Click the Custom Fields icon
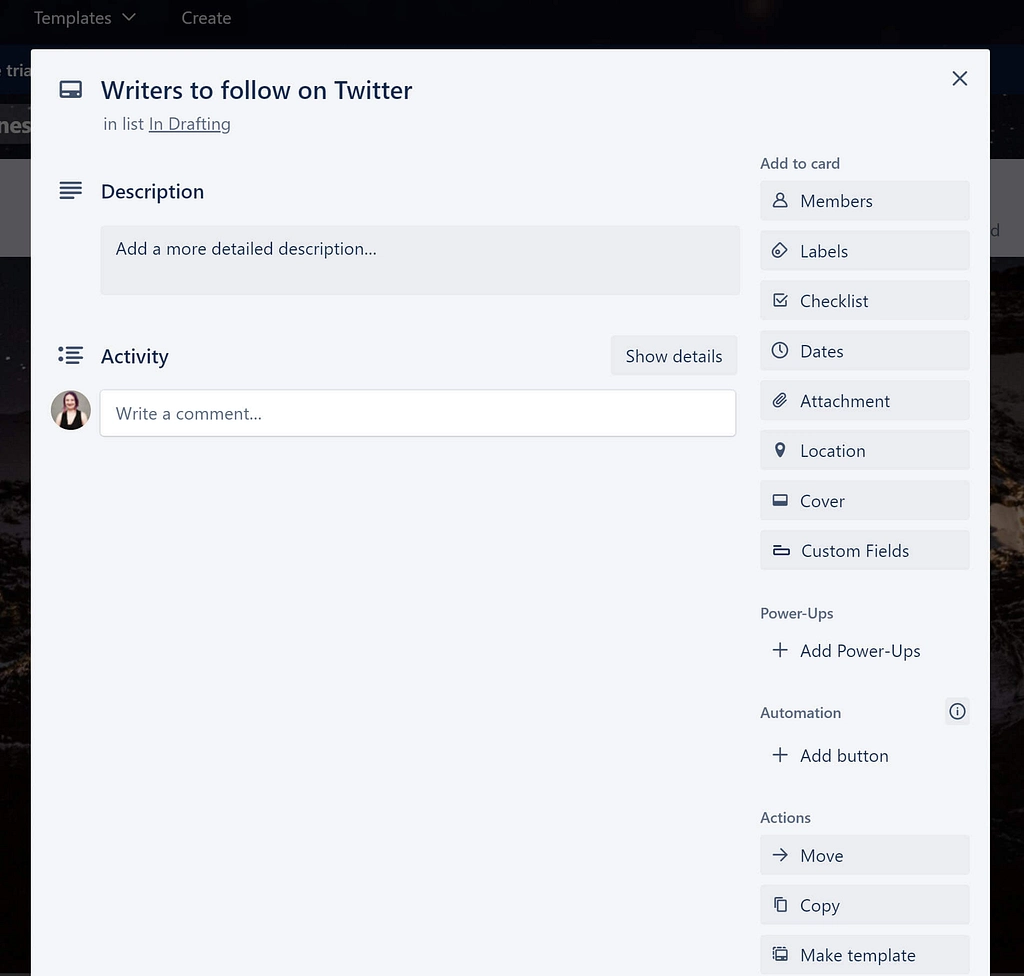Screen dimensions: 1024x976 tap(781, 550)
